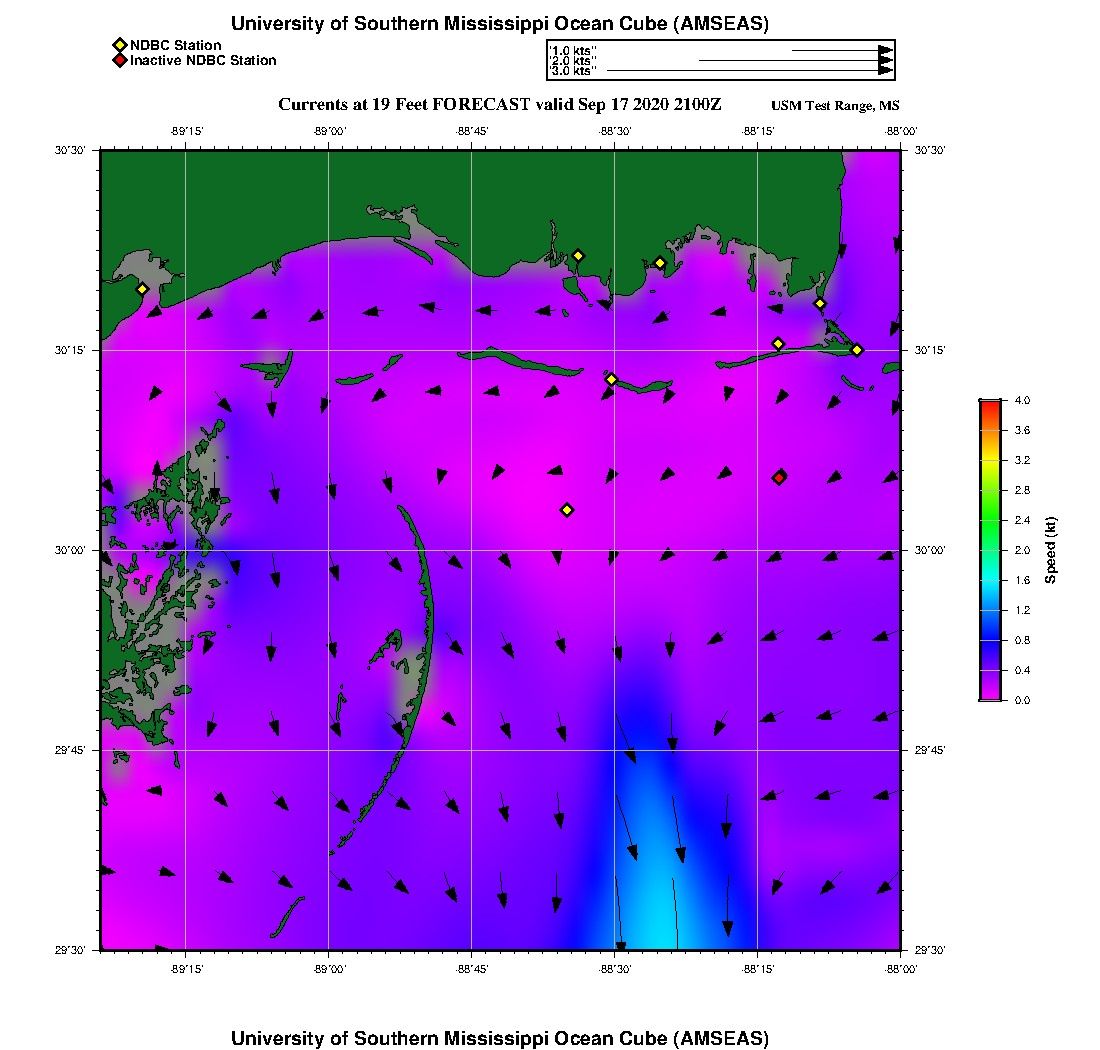Click the top Ocean Cube (AMSEAS) title

coord(500,23)
